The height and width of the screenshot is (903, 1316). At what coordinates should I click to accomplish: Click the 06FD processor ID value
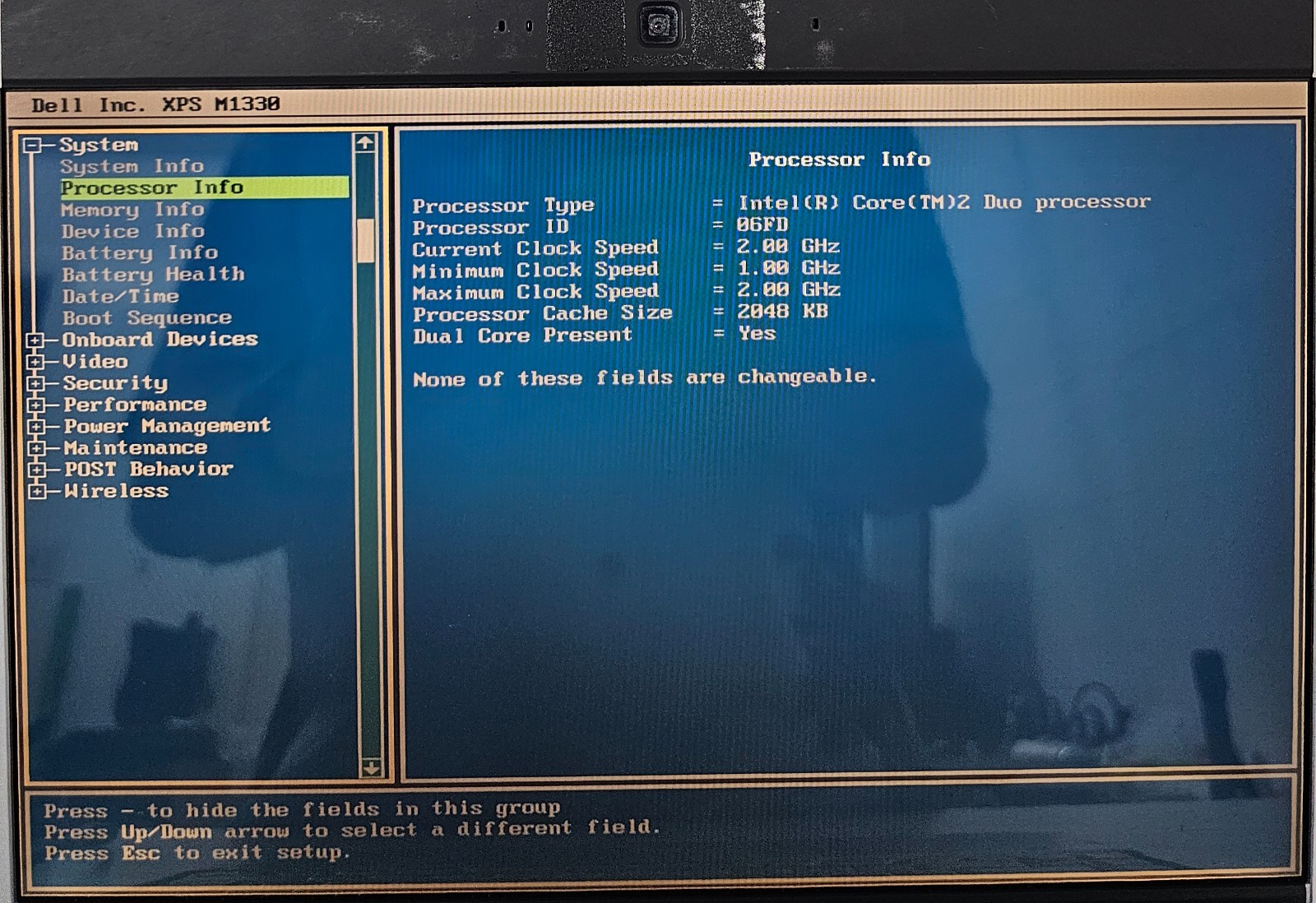pos(762,224)
